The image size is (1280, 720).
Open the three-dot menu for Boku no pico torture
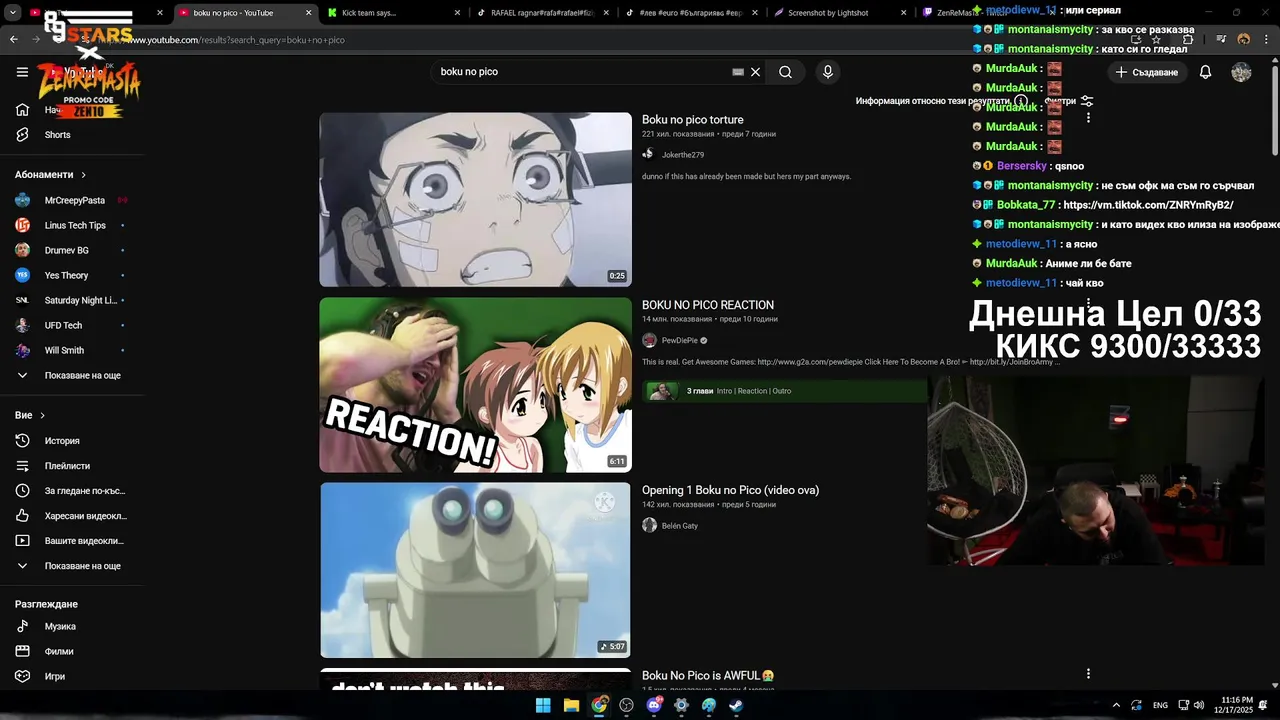(1088, 118)
